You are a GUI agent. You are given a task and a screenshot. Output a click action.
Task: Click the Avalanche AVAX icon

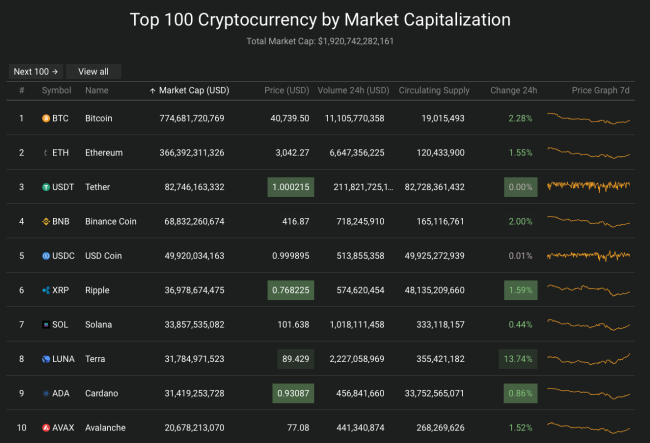tap(46, 428)
